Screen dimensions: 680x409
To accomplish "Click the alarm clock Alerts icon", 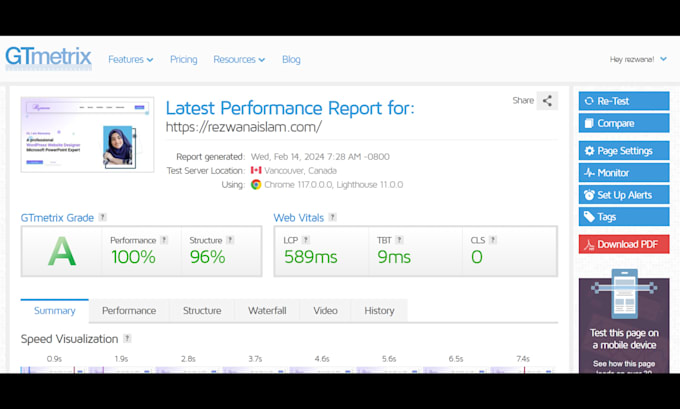I will tap(589, 195).
